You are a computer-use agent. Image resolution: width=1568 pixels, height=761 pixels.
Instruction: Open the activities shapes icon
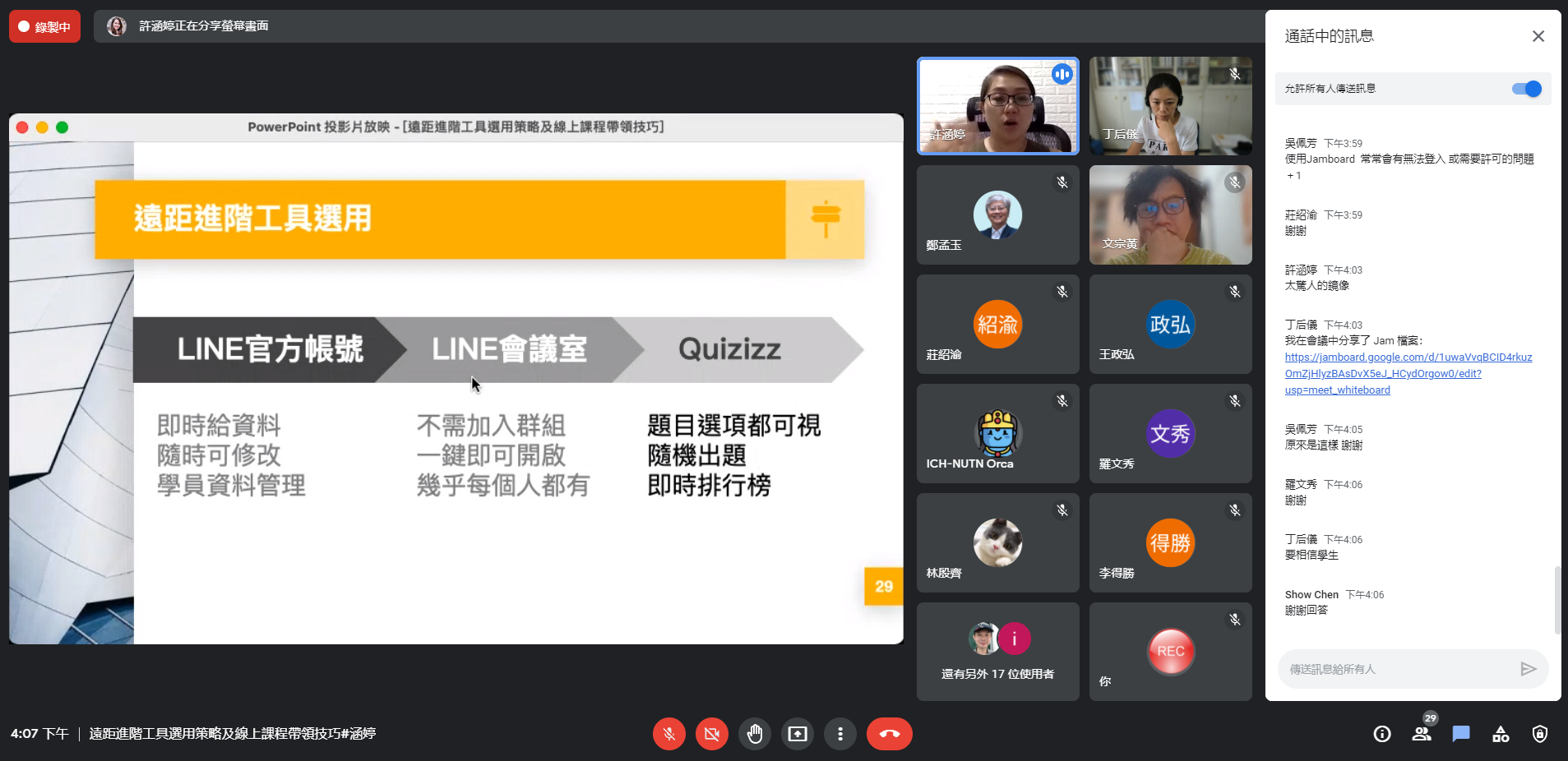pyautogui.click(x=1501, y=734)
